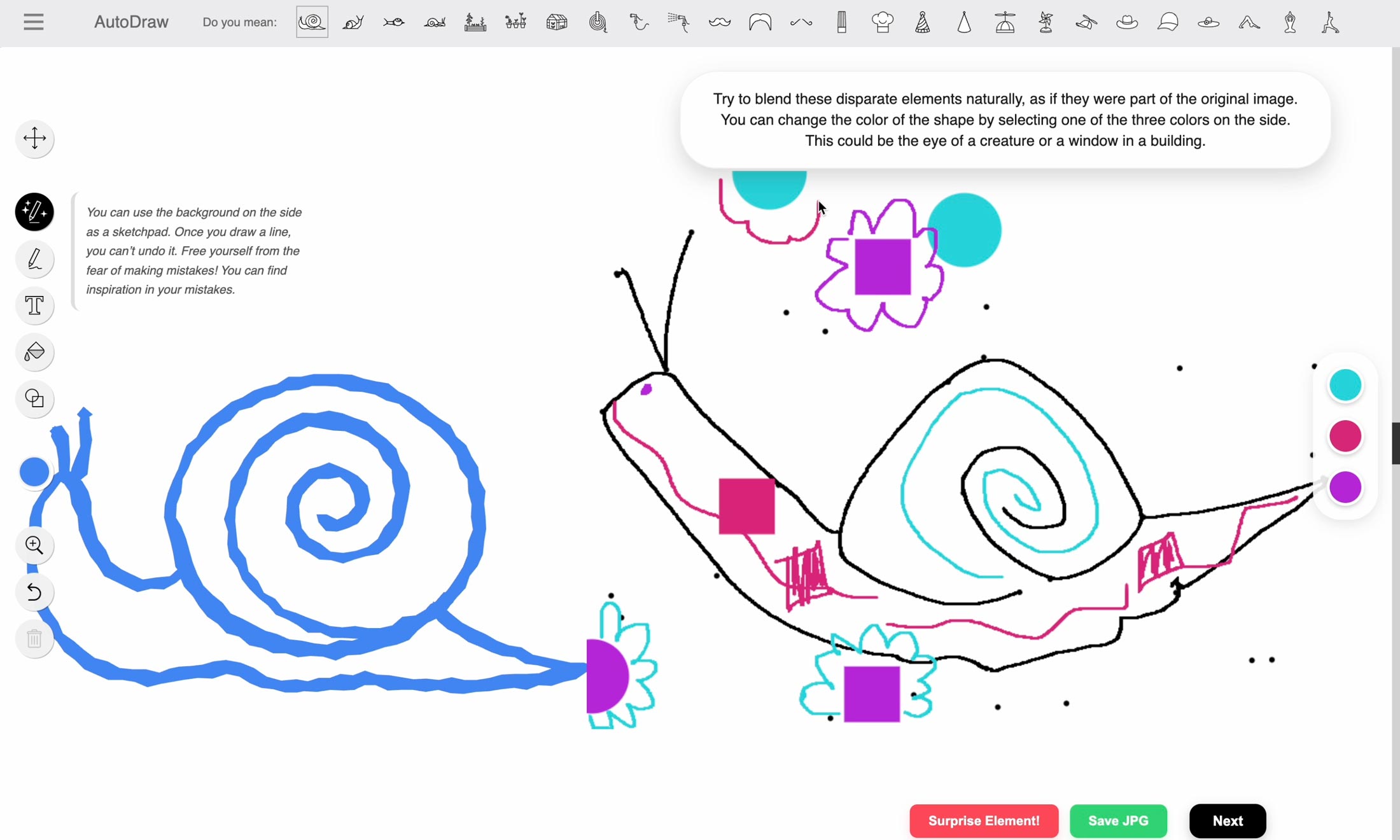Screen dimensions: 1400x840
Task: Select the striped party hat suggestion
Action: tap(923, 22)
